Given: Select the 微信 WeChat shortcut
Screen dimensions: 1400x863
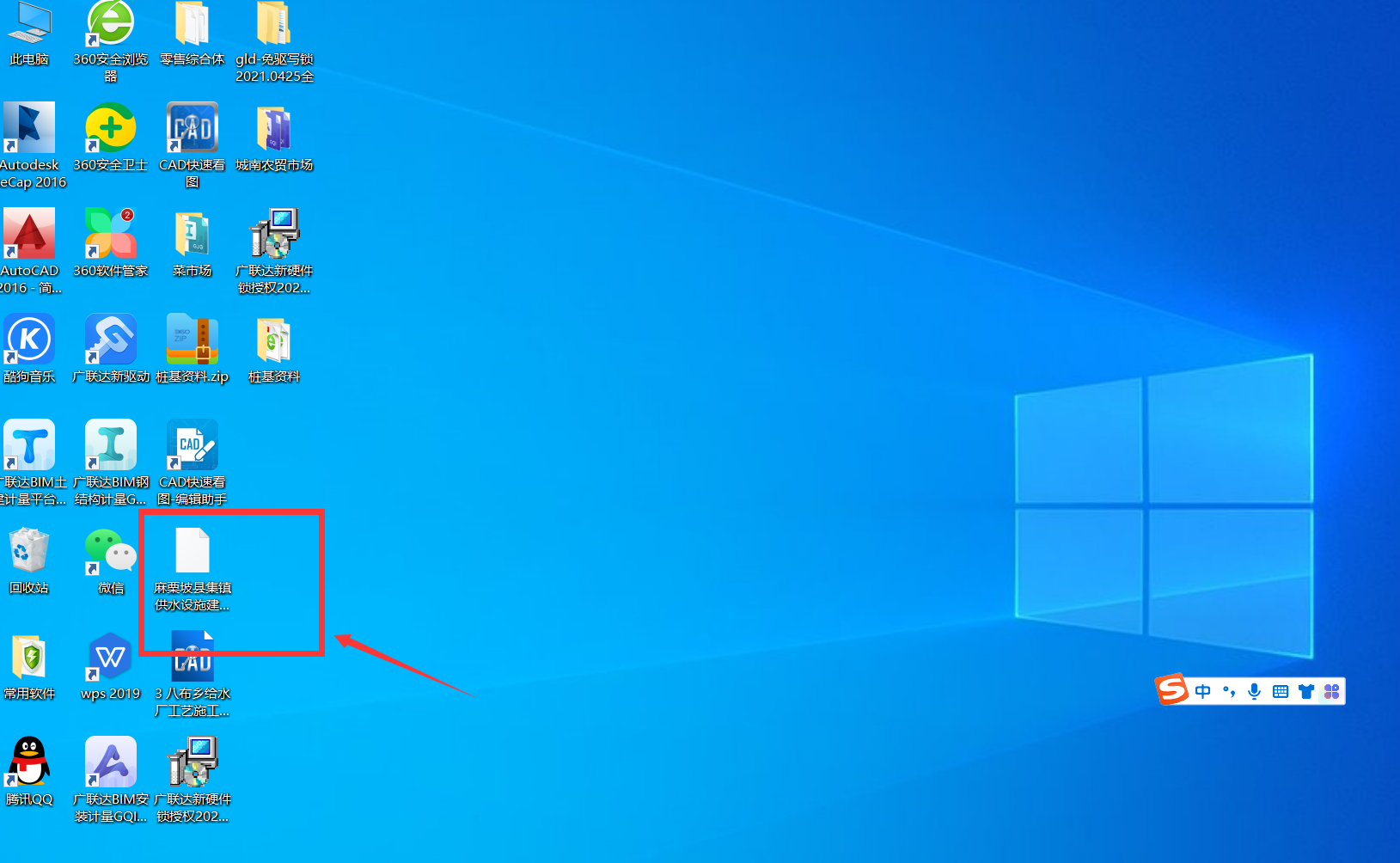Looking at the screenshot, I should click(111, 560).
